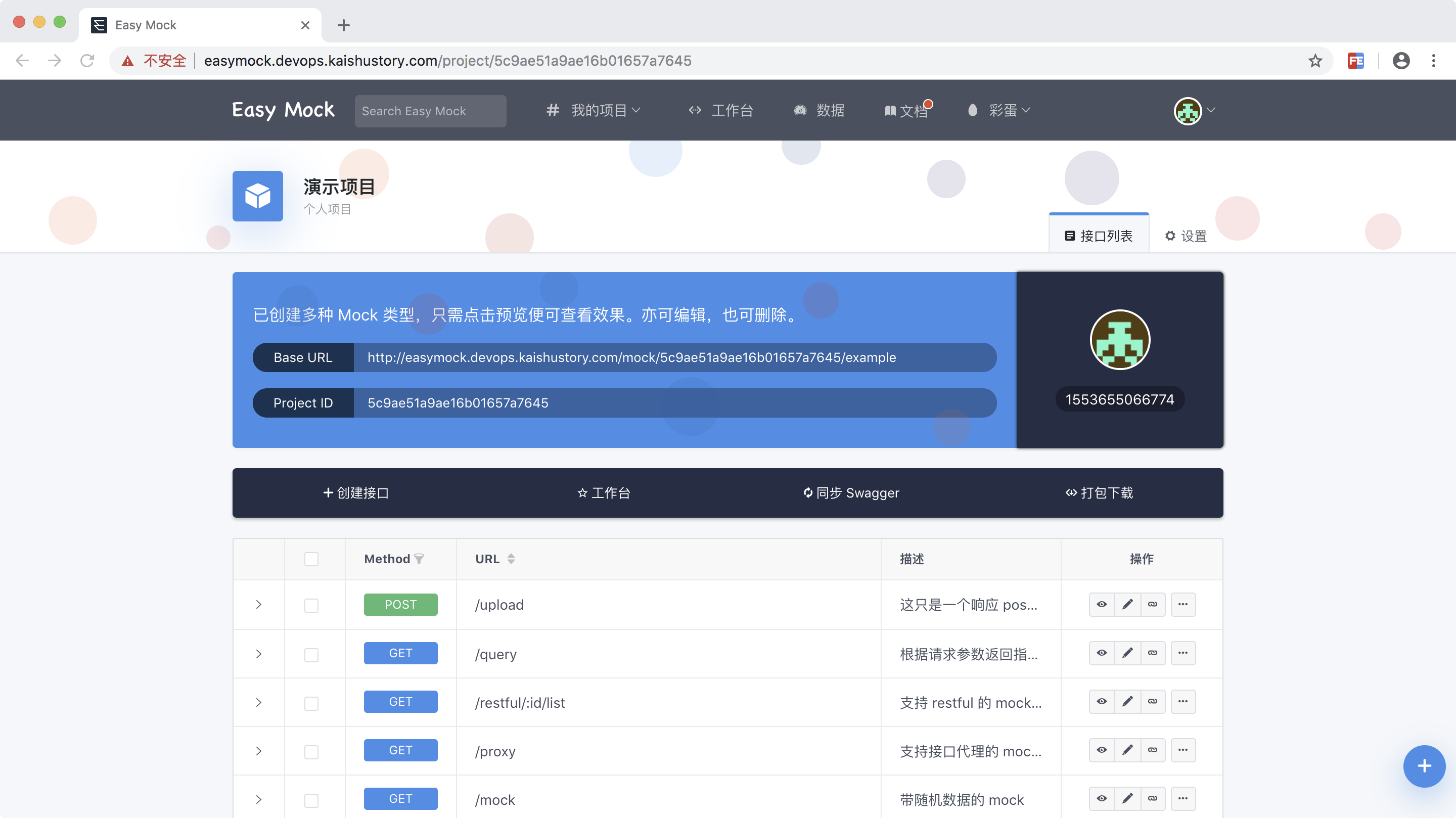Check the /upload row checkbox
Viewport: 1456px width, 818px height.
(311, 606)
